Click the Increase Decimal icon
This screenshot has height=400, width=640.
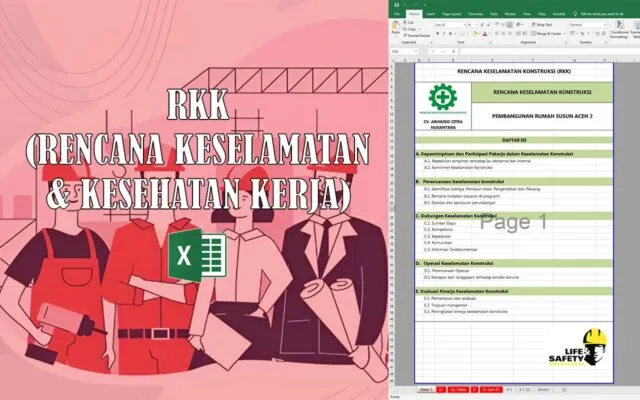597,33
